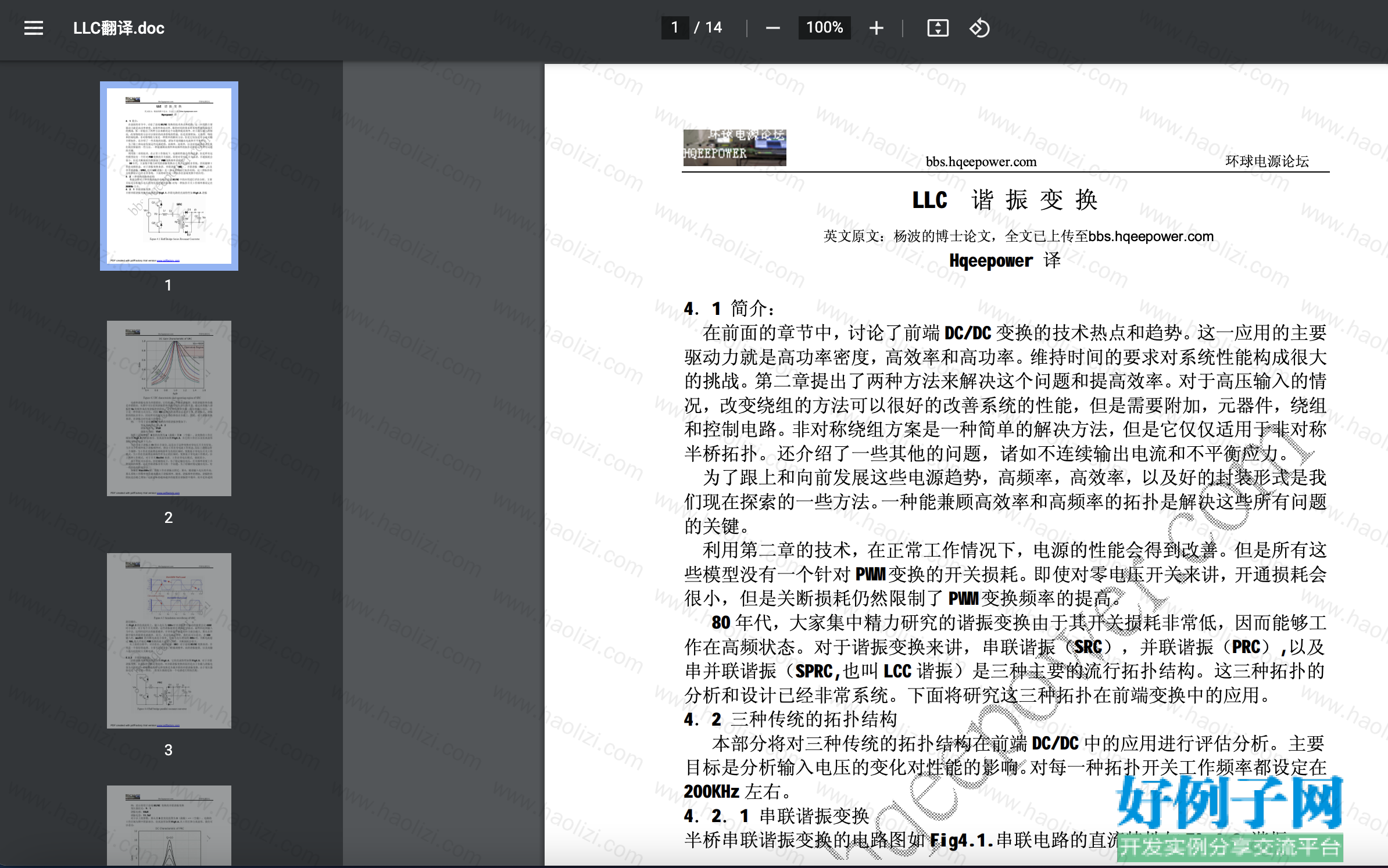The height and width of the screenshot is (868, 1388).
Task: Click the page label 3 under thumbnail
Action: 169,750
